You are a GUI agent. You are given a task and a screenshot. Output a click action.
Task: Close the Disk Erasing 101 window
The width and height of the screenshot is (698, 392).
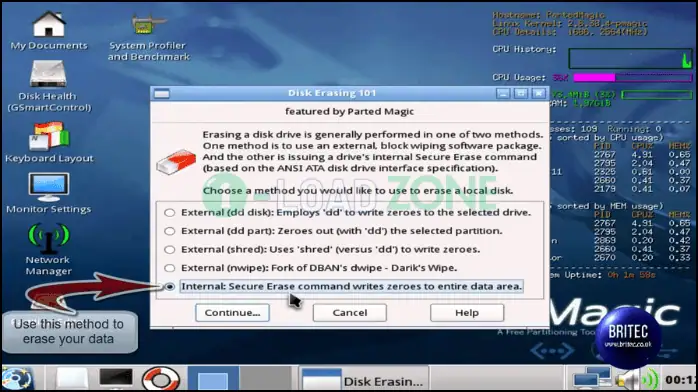[x=539, y=93]
